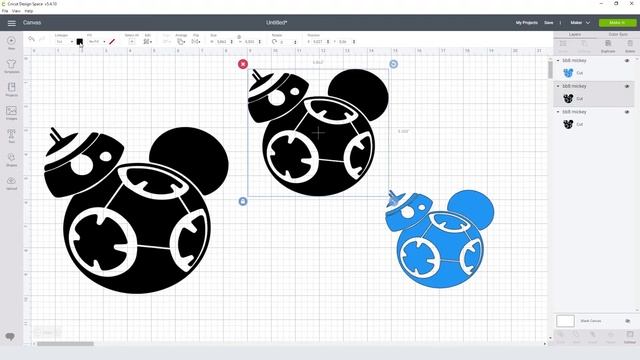Open the Edit tool icon
This screenshot has width=640, height=360.
pos(147,42)
